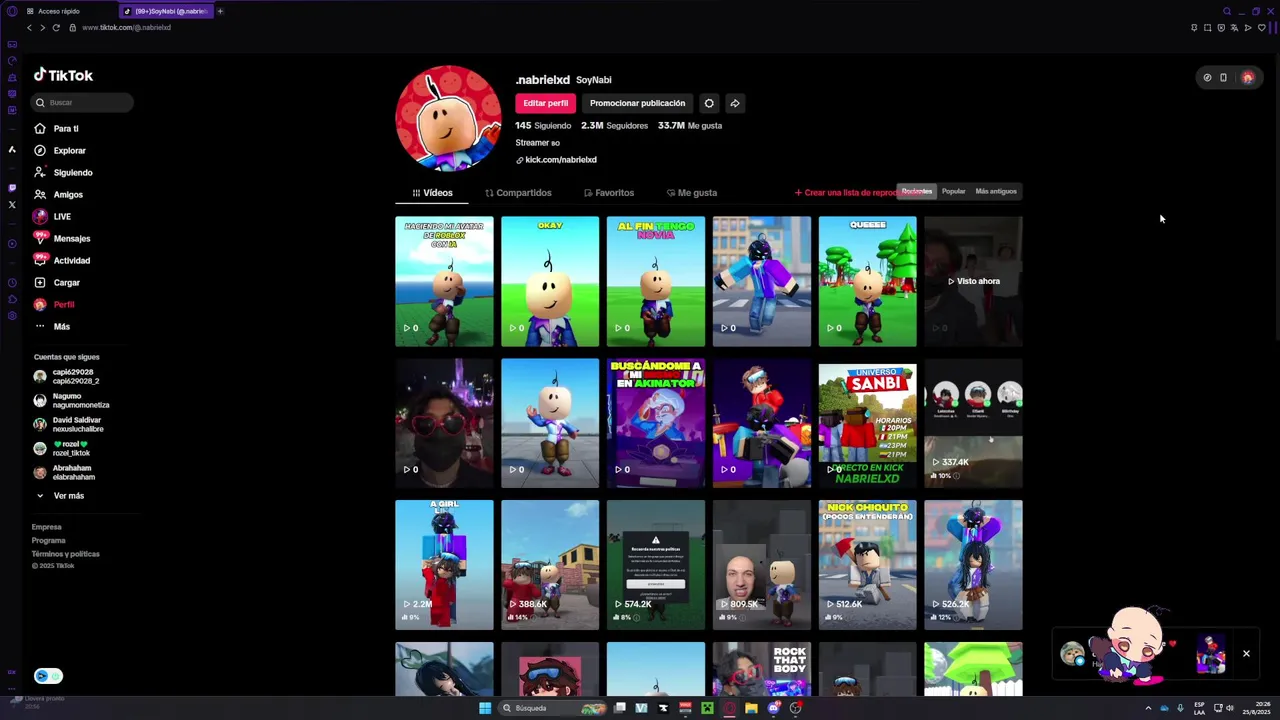
Task: Open the 'Visto ahora' video thumbnail
Action: tap(973, 281)
